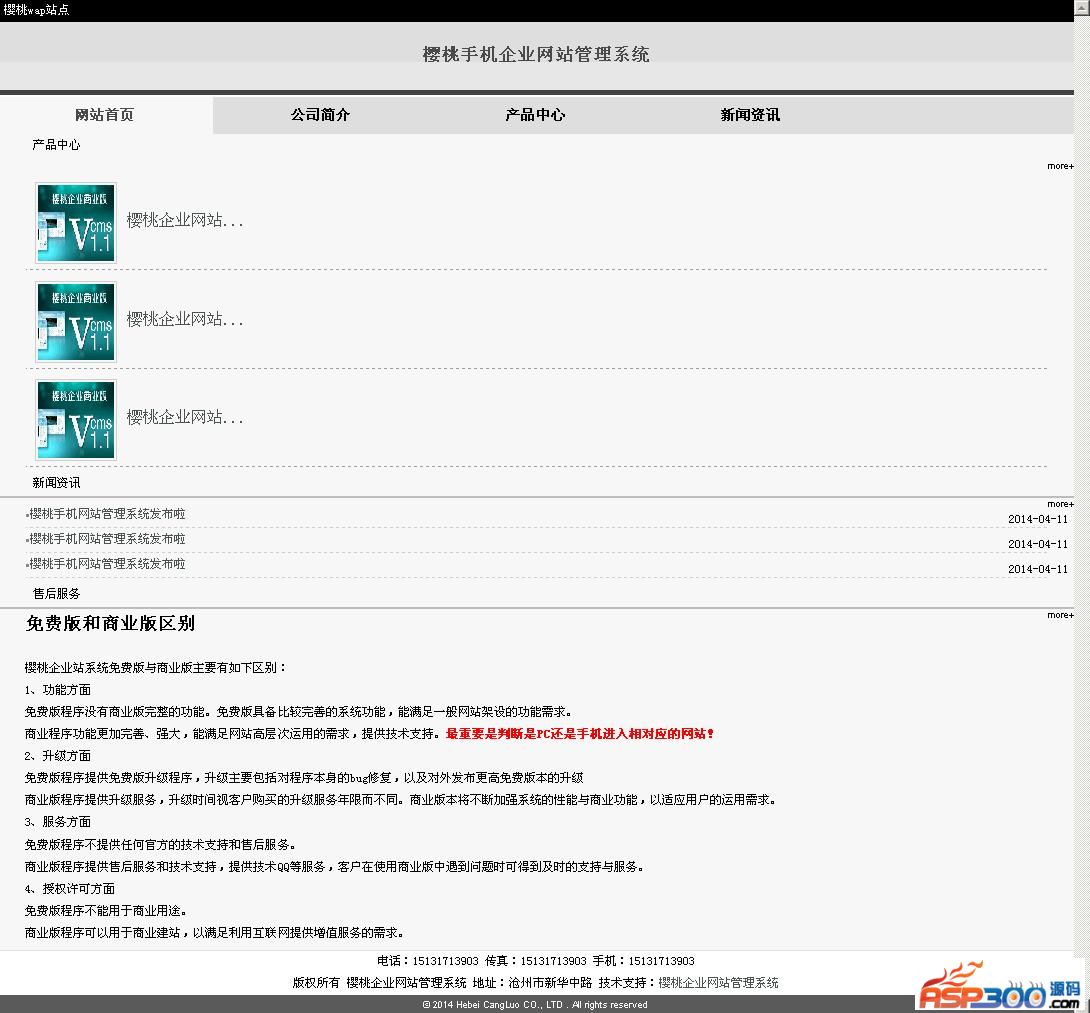Viewport: 1090px width, 1013px height.
Task: Go to the 产品中心 navigation tab
Action: click(535, 115)
